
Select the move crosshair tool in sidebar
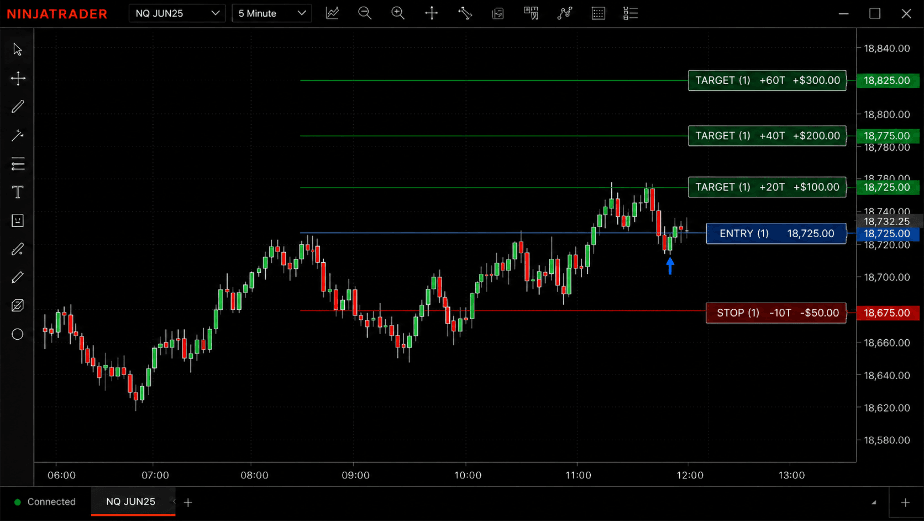(18, 78)
